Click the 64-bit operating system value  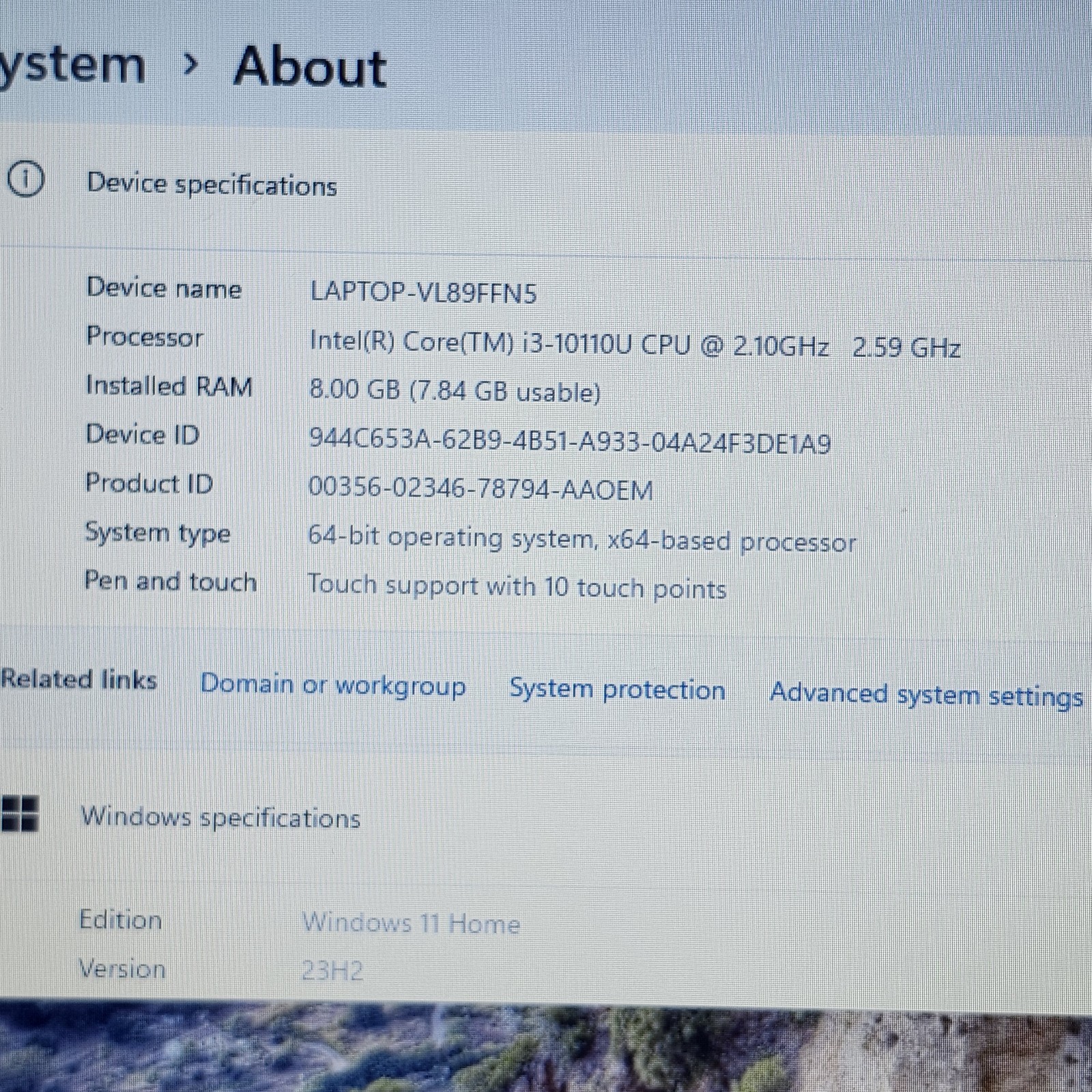tap(581, 539)
